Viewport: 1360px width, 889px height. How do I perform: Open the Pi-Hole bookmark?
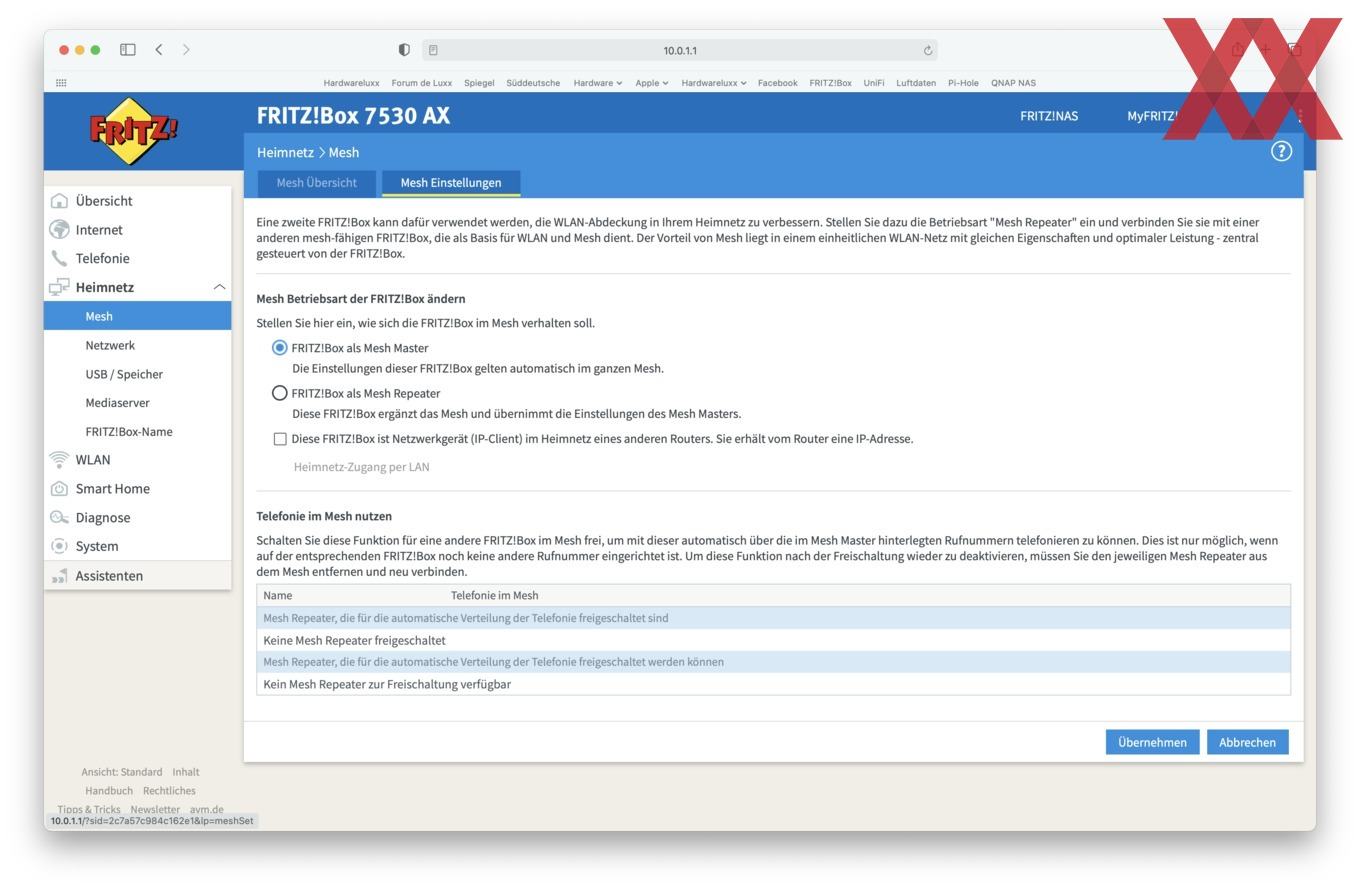pos(963,83)
